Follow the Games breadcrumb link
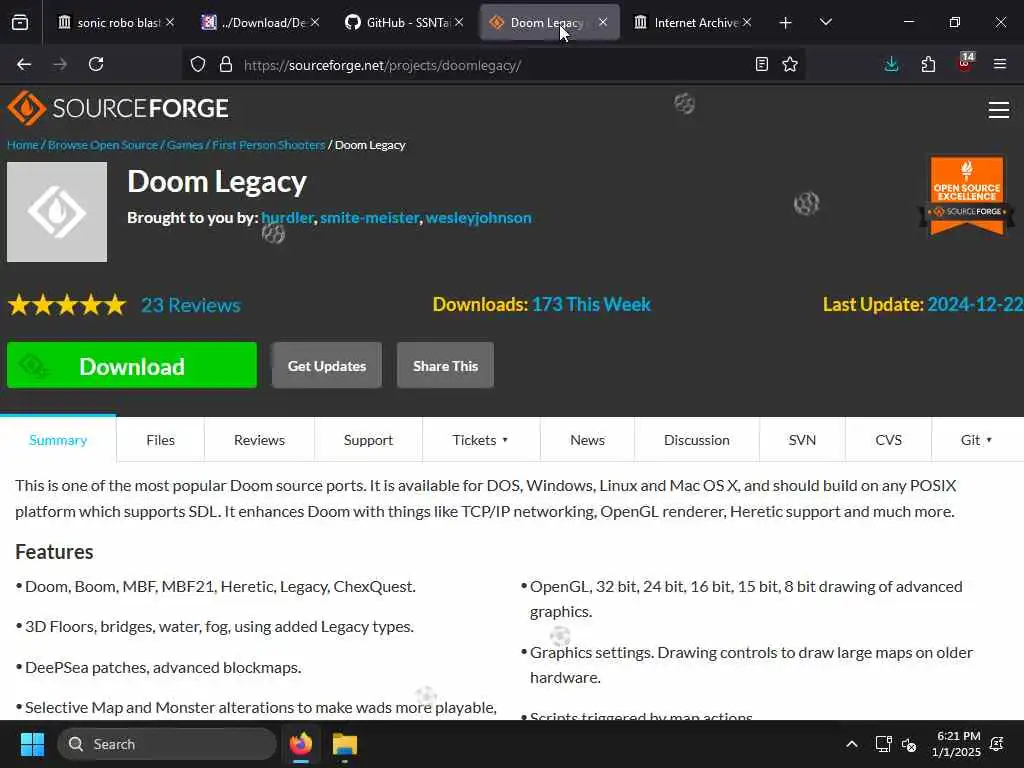 (x=185, y=145)
